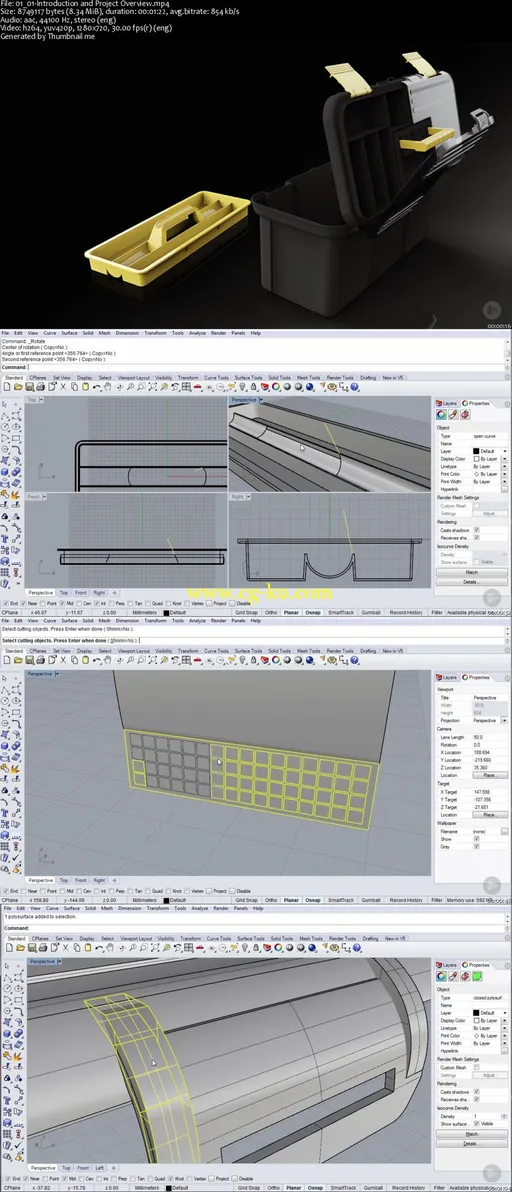Toggle Receives shadows checkbox in bottom frame Properties

coord(476,1098)
